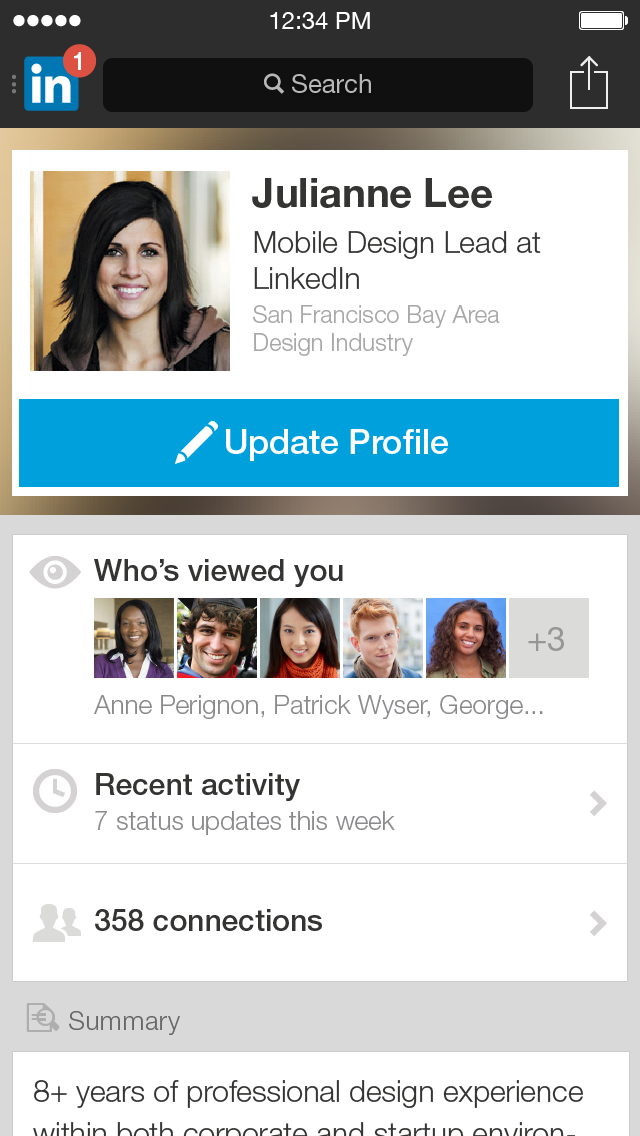Screen dimensions: 640x1136
Task: Tap the eye icon beside Who's viewed you
Action: [55, 571]
